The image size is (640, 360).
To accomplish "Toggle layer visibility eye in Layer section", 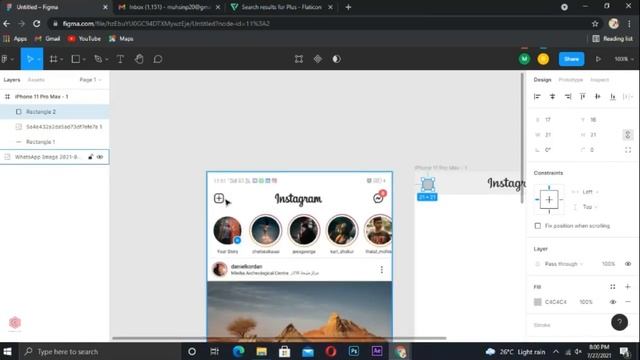I will pos(628,264).
